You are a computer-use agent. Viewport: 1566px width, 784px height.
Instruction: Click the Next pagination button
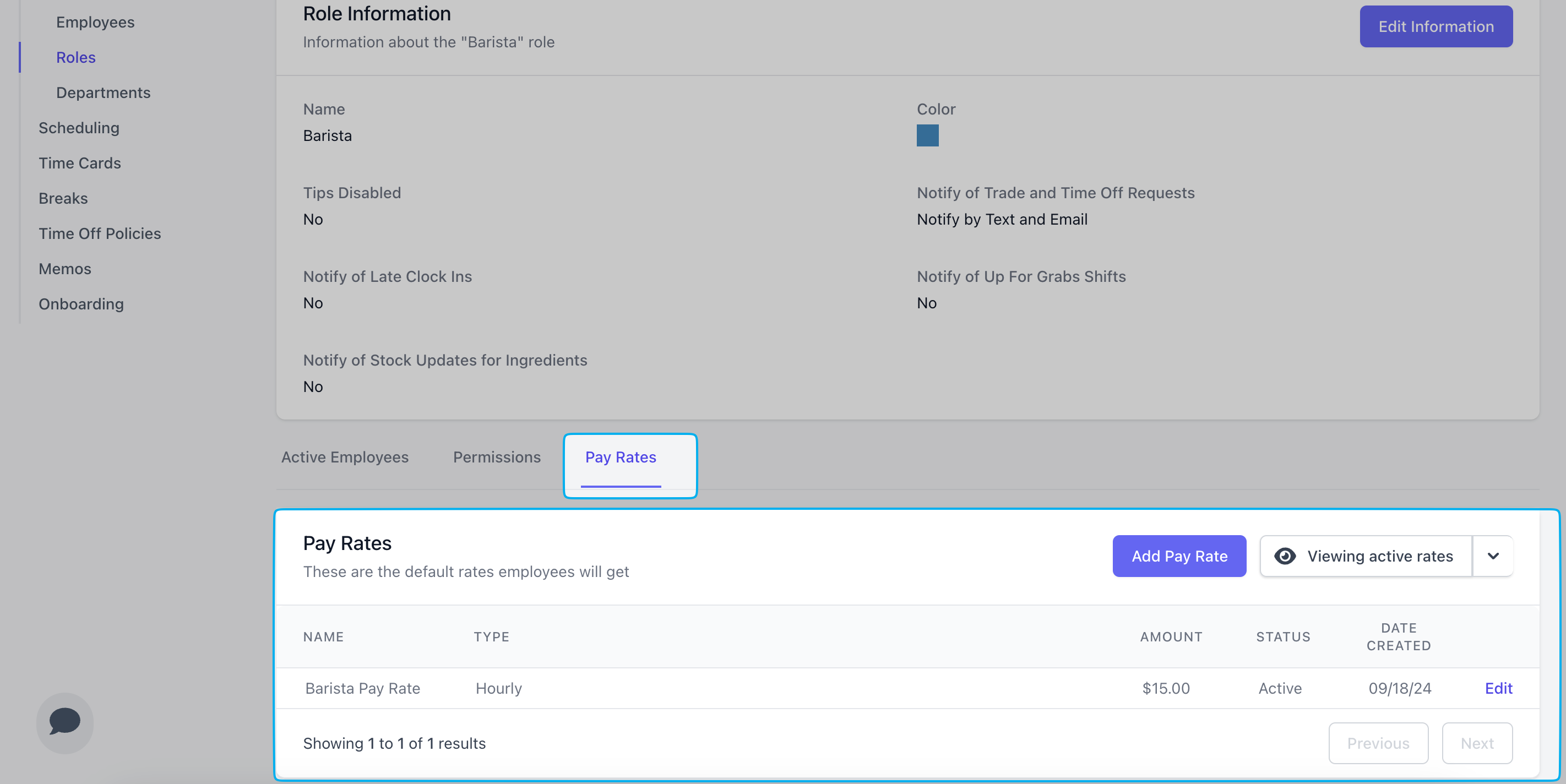pos(1477,743)
